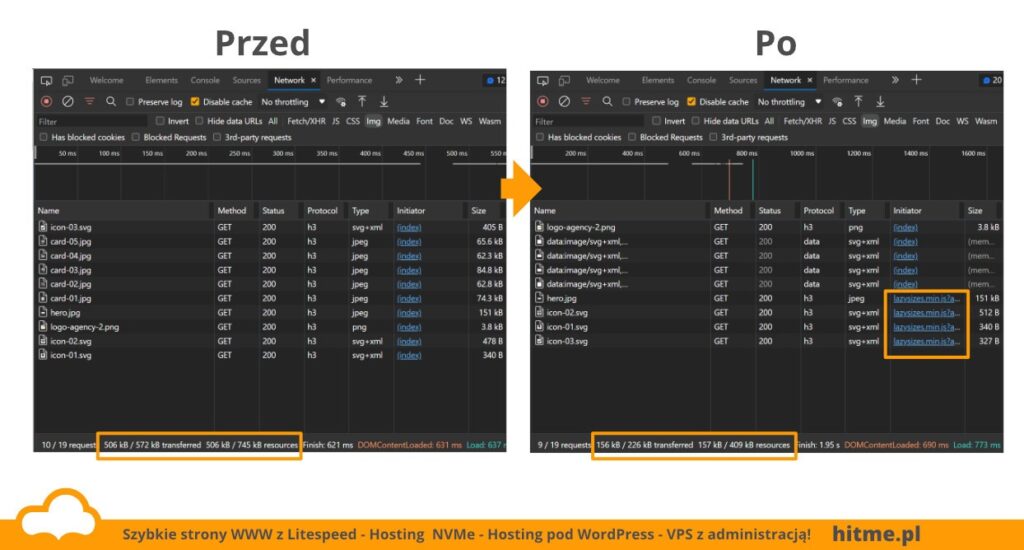Viewport: 1024px width, 550px height.
Task: Close the Network tab in Przed panel
Action: [313, 80]
